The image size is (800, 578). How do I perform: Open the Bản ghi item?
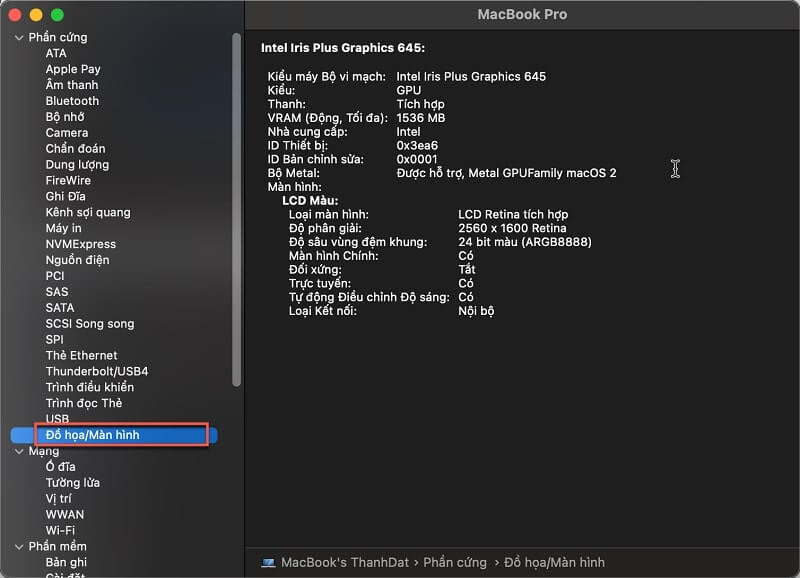(x=66, y=562)
